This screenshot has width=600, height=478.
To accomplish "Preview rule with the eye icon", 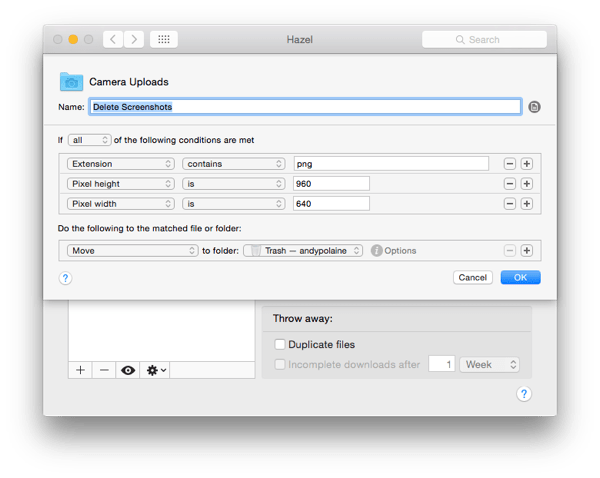I will 128,370.
